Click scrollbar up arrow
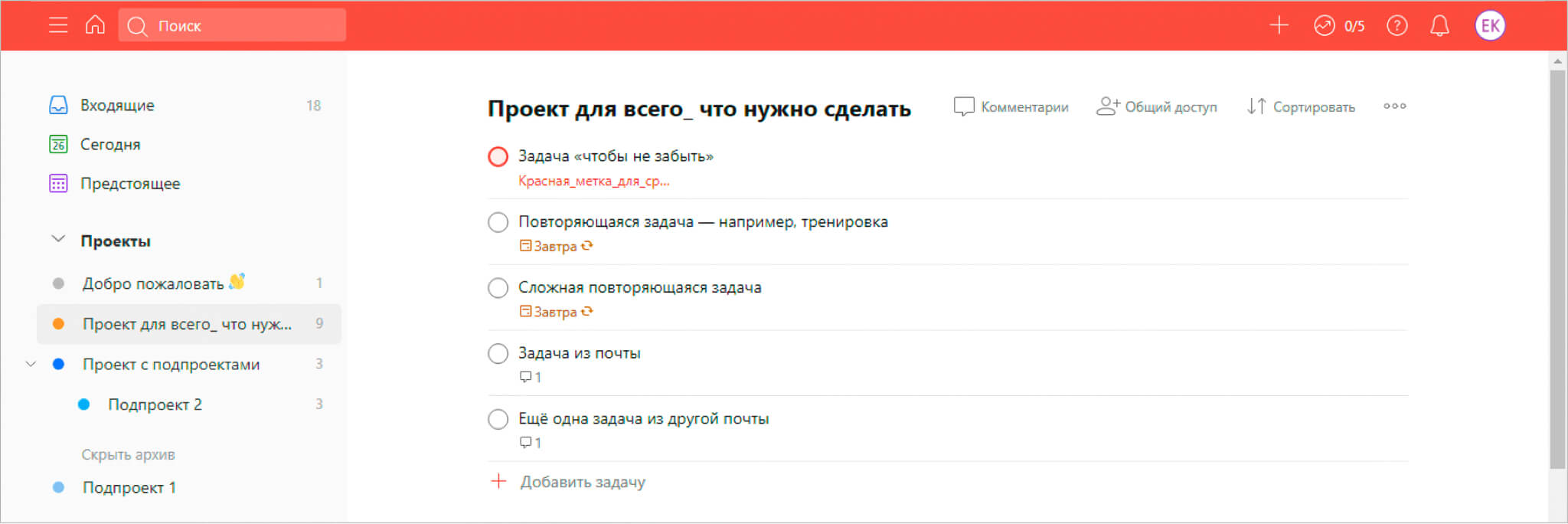 (x=1557, y=61)
